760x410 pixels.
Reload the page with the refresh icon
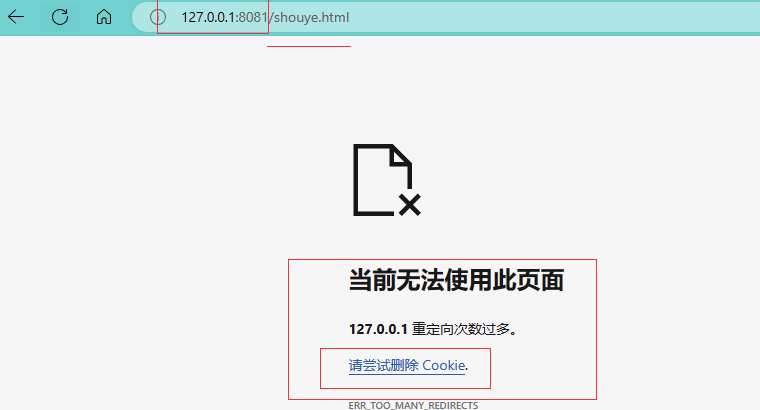pyautogui.click(x=60, y=17)
